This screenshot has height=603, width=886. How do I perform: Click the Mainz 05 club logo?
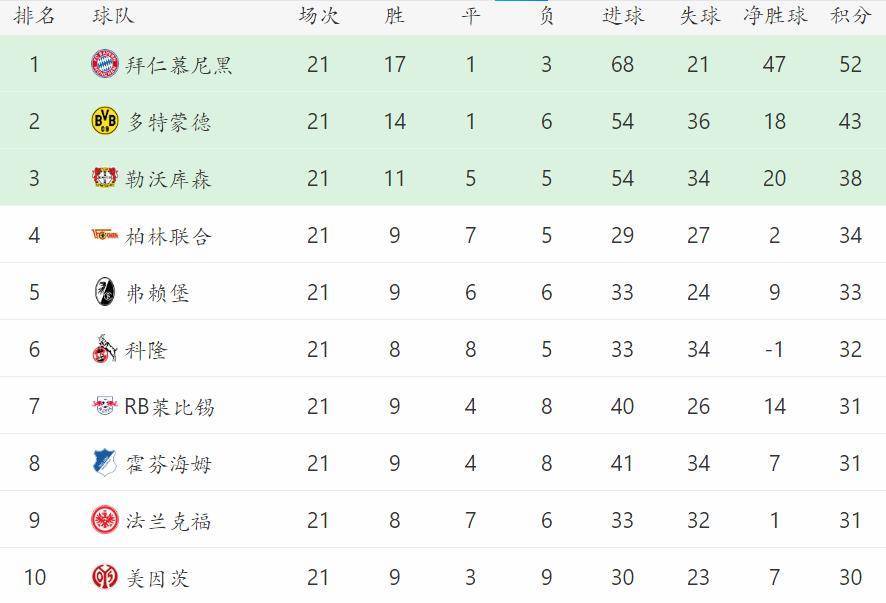[x=105, y=576]
